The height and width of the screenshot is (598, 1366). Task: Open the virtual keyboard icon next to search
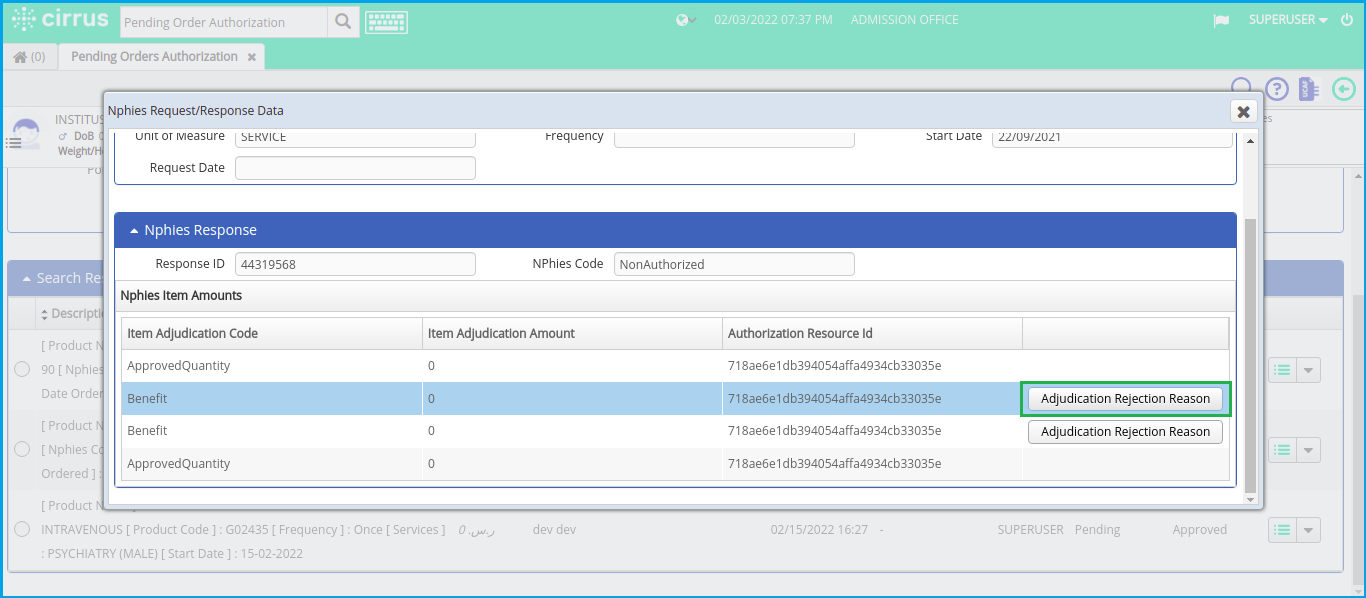(x=386, y=21)
